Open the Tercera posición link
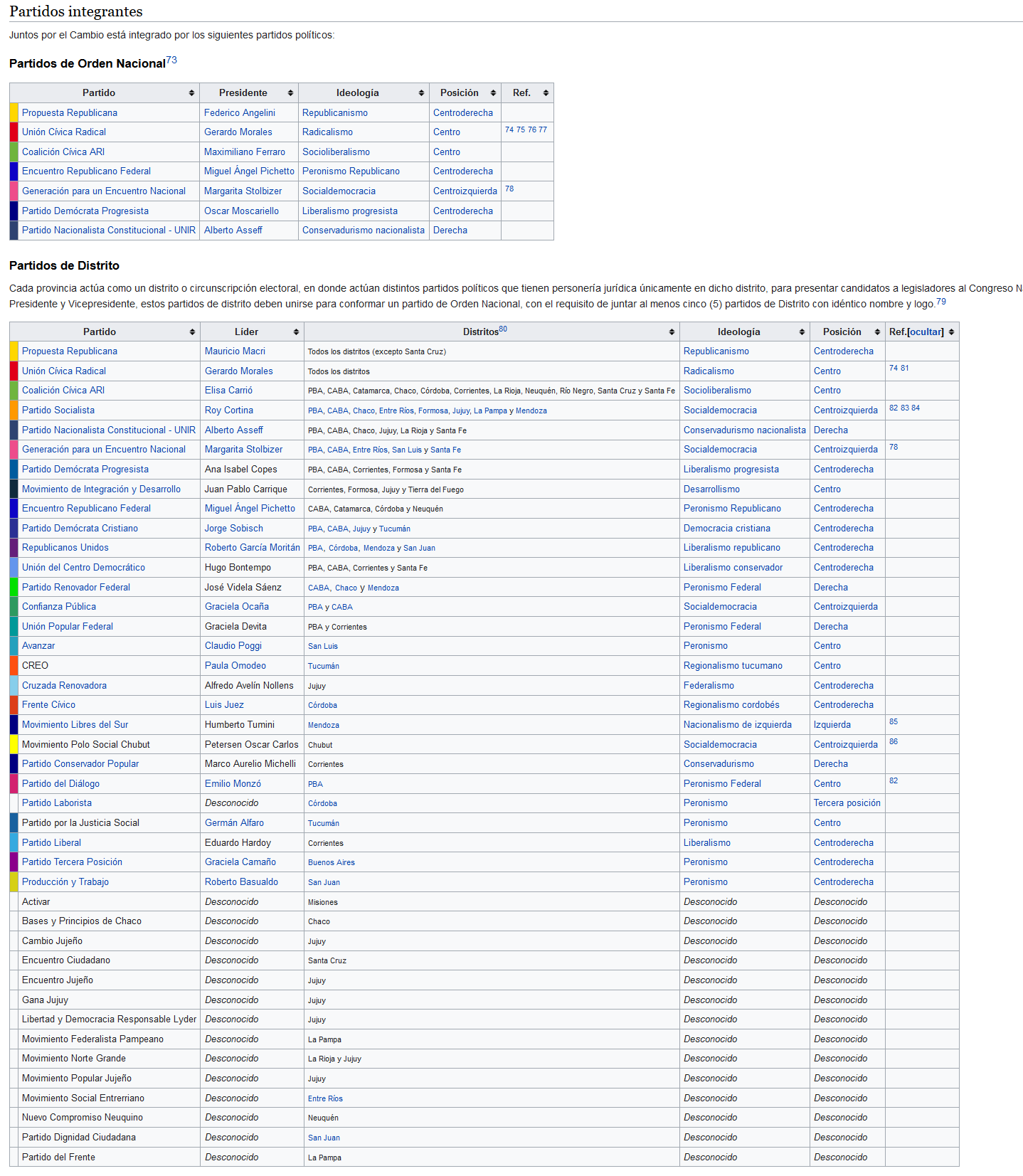 (847, 803)
